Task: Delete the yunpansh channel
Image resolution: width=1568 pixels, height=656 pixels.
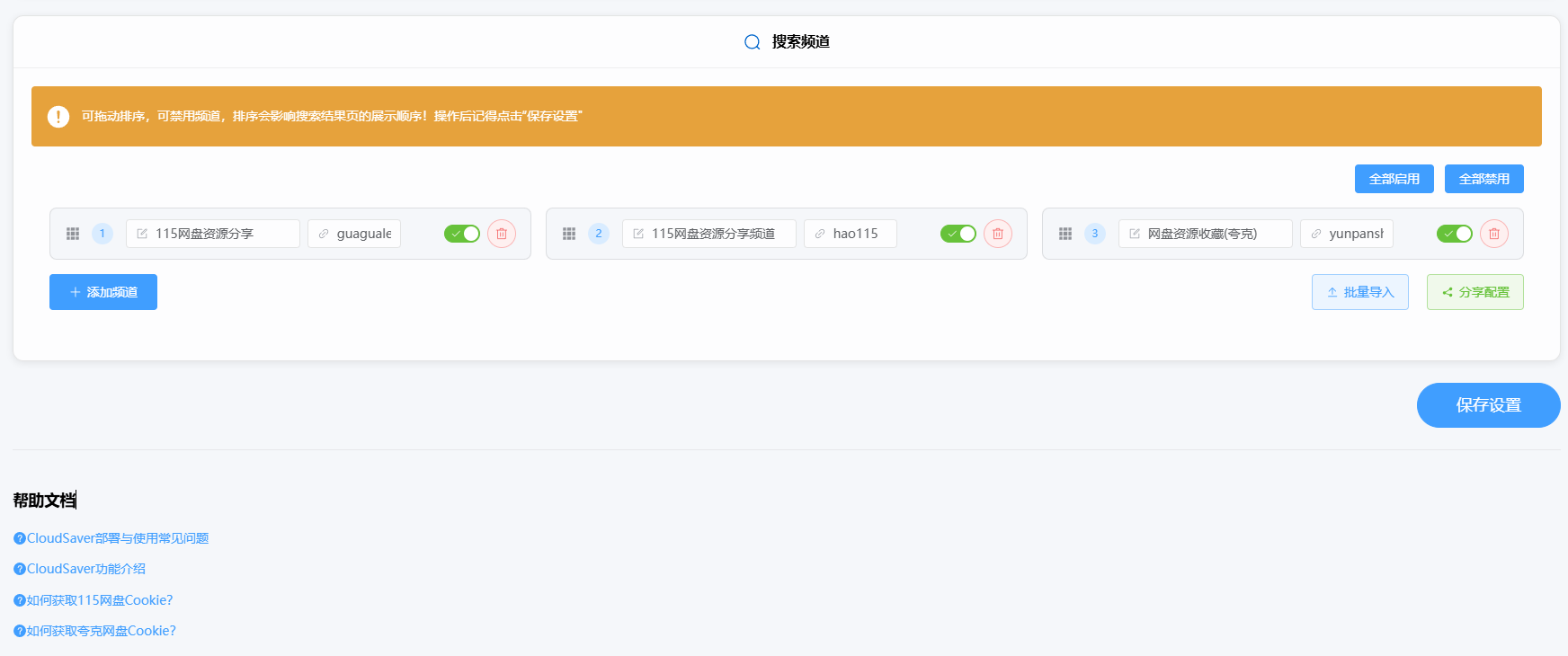Action: (x=1494, y=234)
